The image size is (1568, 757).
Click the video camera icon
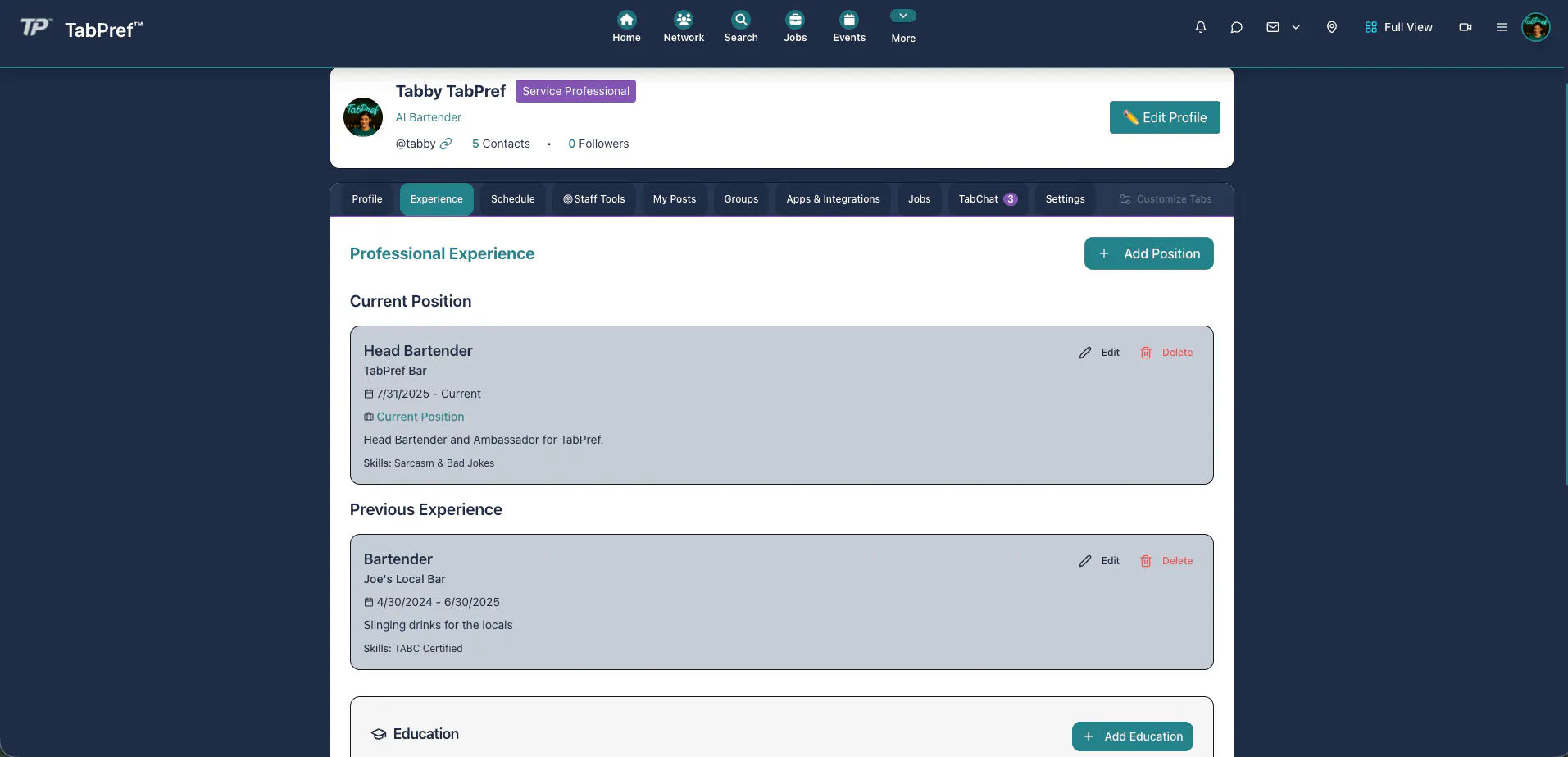pyautogui.click(x=1466, y=27)
